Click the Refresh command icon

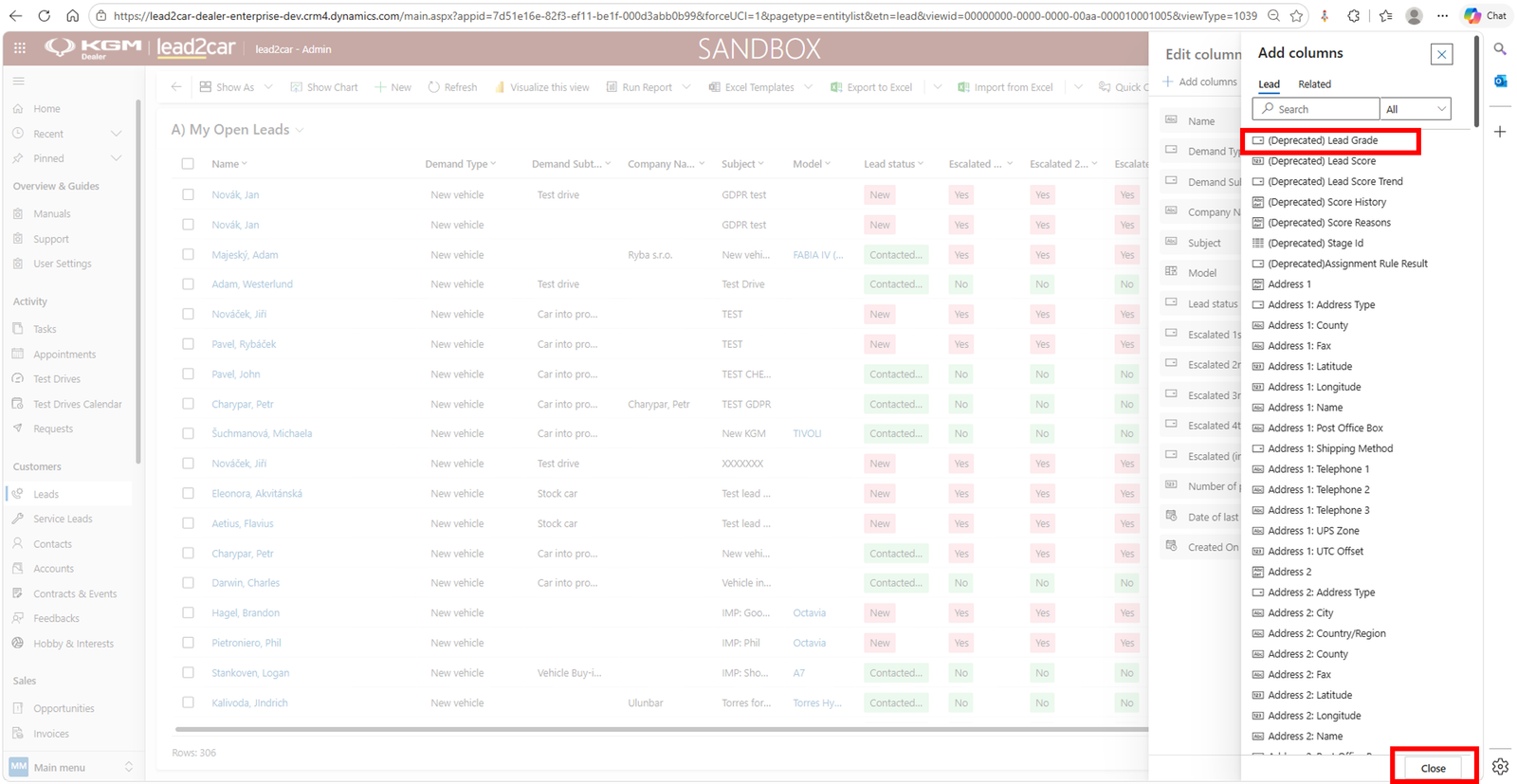pos(433,87)
